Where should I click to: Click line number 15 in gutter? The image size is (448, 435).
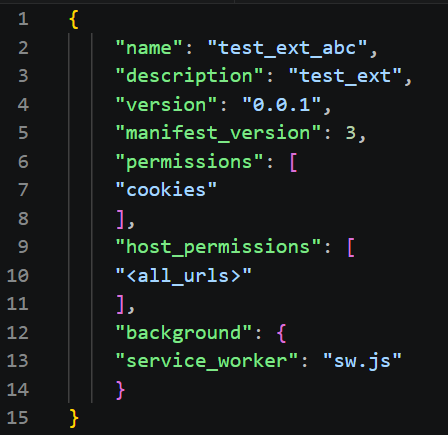[x=18, y=418]
